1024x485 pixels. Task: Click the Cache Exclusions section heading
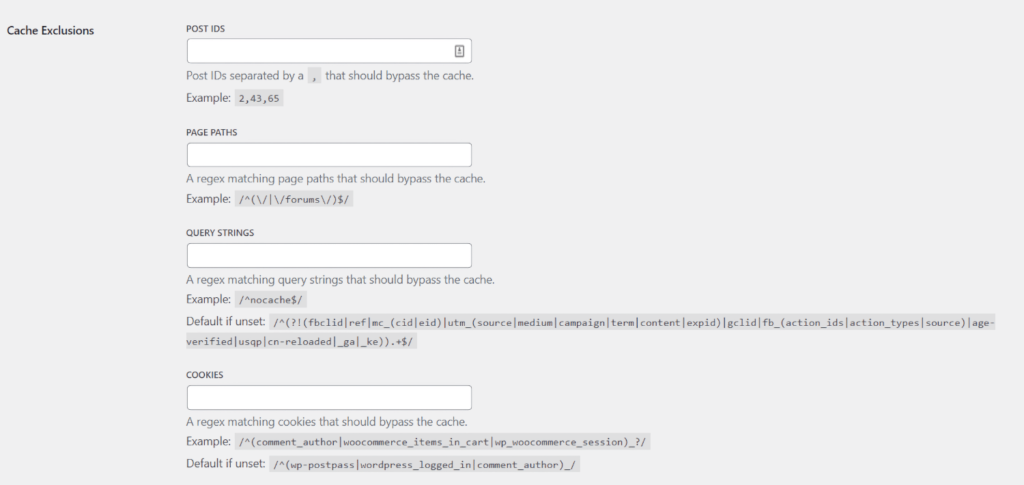click(x=50, y=30)
